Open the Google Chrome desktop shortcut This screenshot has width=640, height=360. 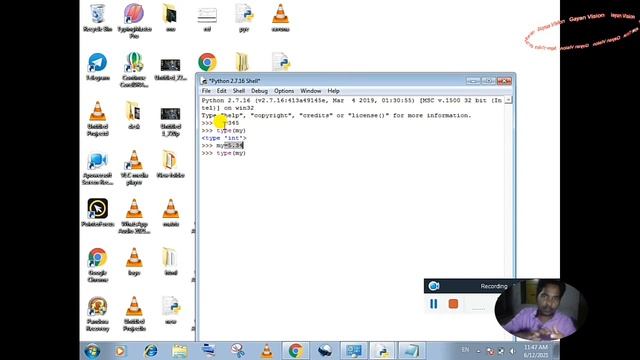click(x=98, y=265)
